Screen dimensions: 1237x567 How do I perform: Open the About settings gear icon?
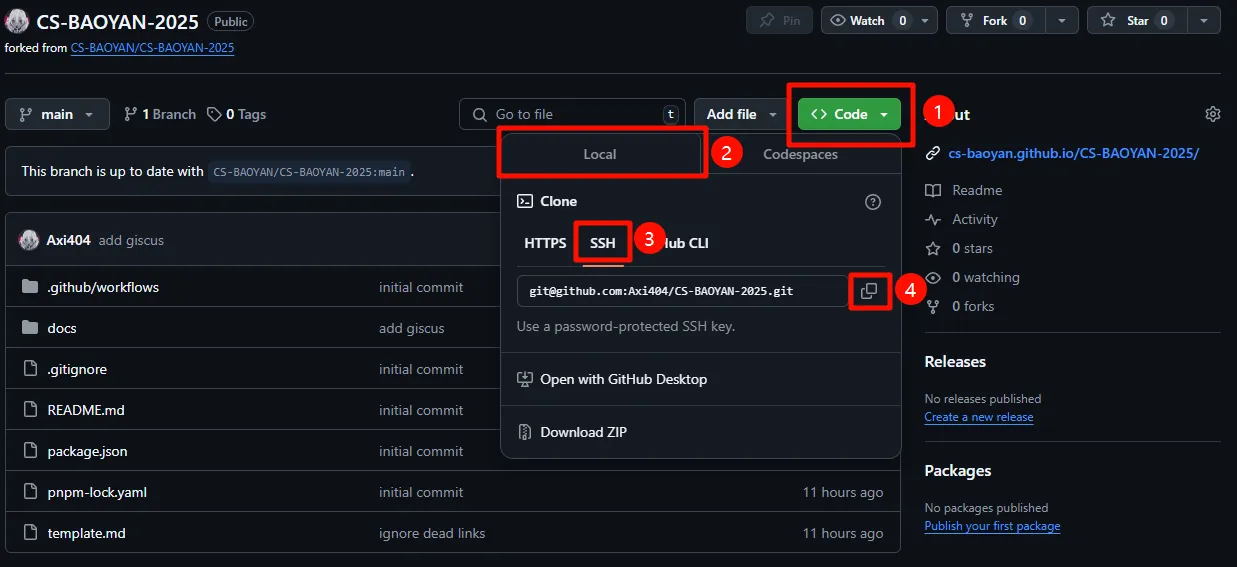[1212, 114]
